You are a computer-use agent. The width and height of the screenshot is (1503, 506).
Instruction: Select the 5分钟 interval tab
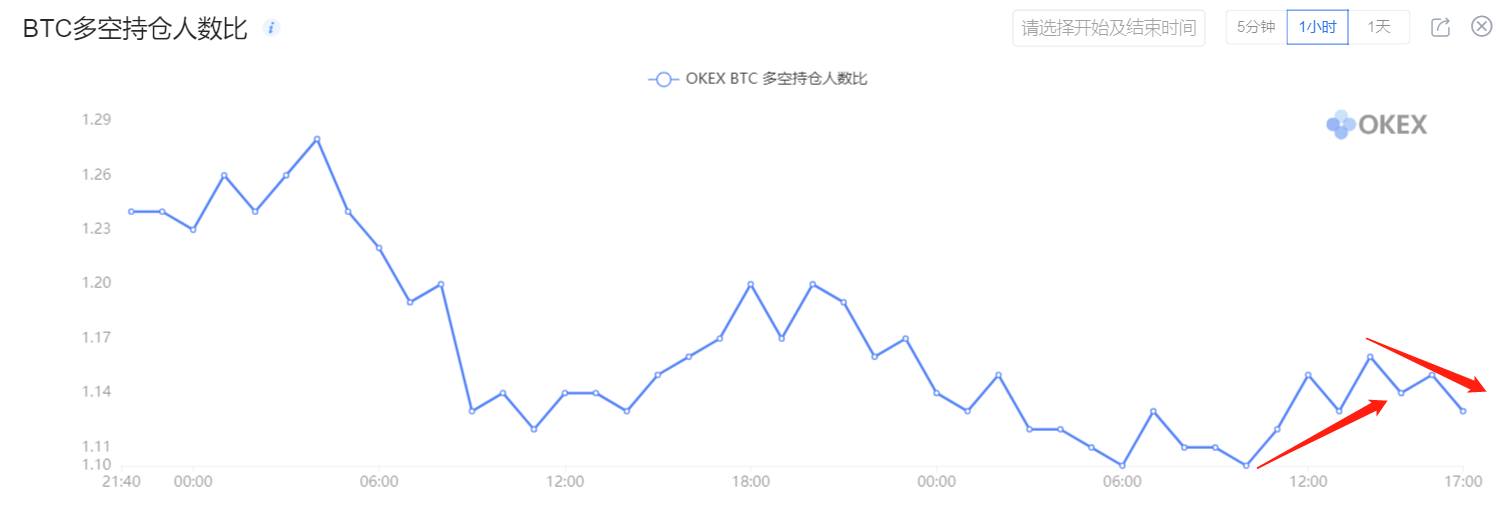(x=1256, y=27)
